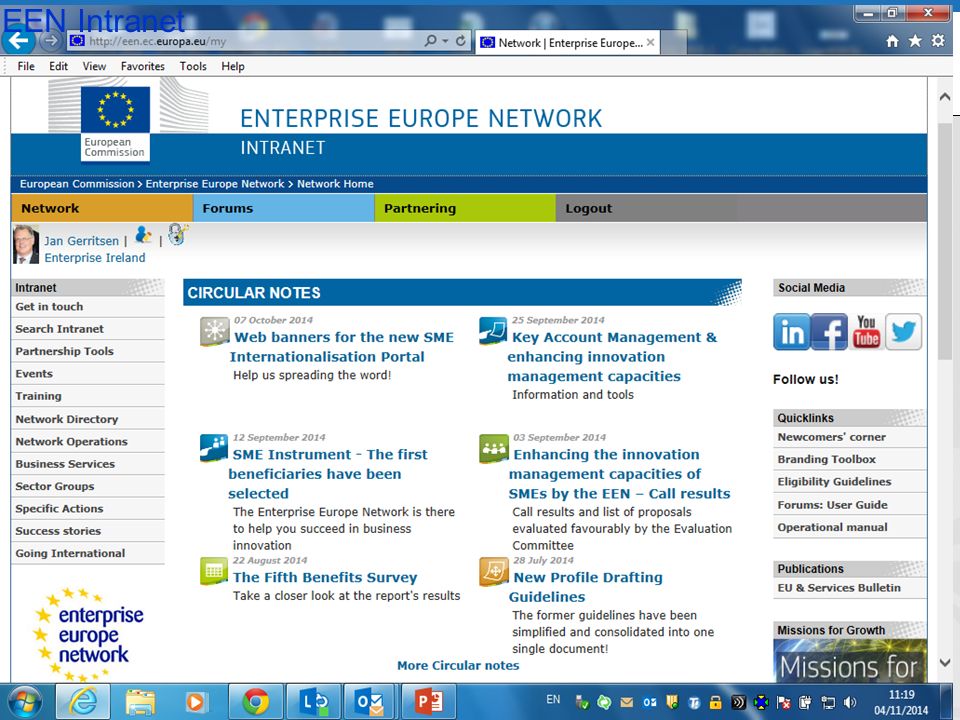Click the browser forward arrow button
This screenshot has width=960, height=720.
point(51,41)
